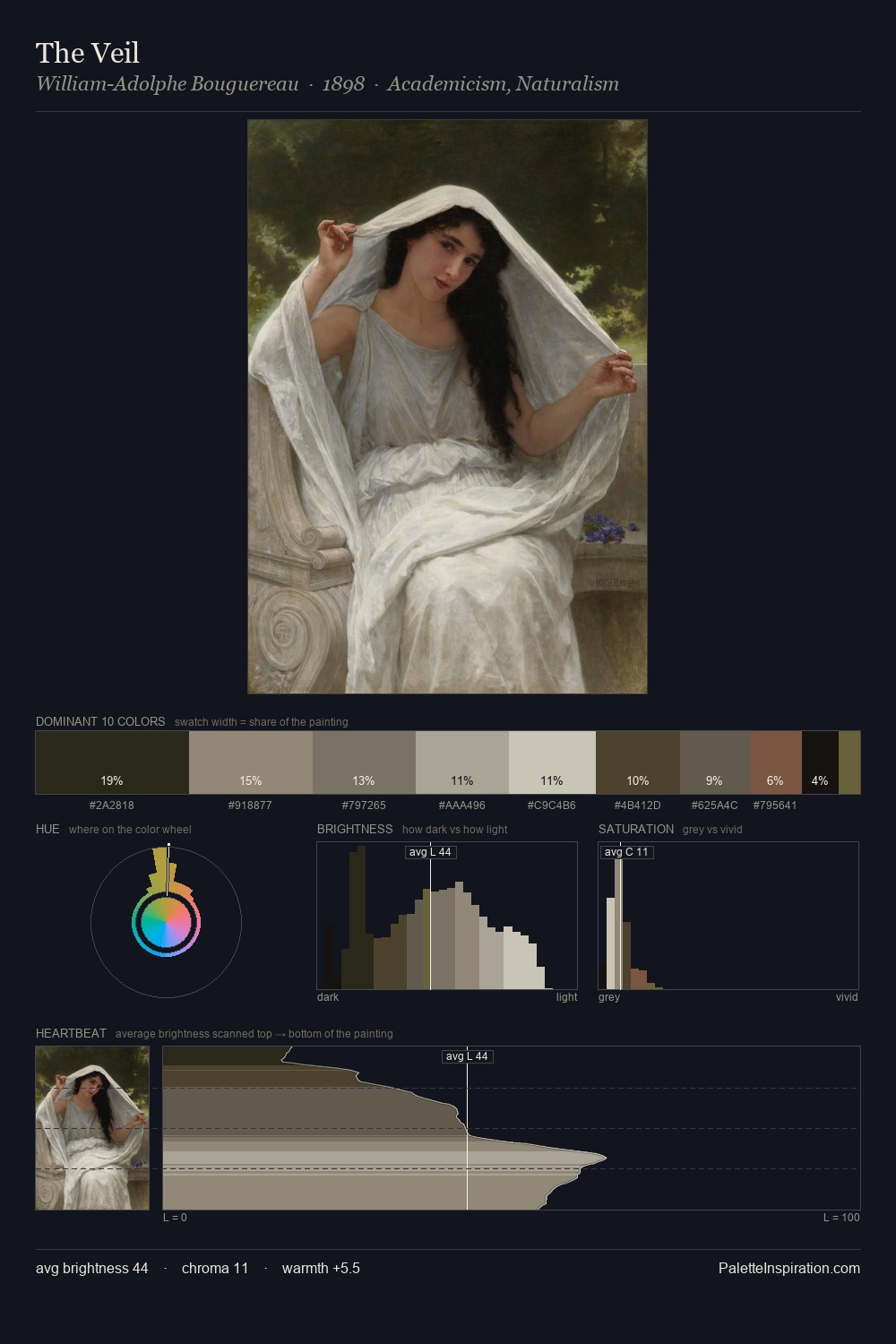This screenshot has height=1344, width=896.
Task: Click the title 'The Veil'
Action: pos(88,53)
